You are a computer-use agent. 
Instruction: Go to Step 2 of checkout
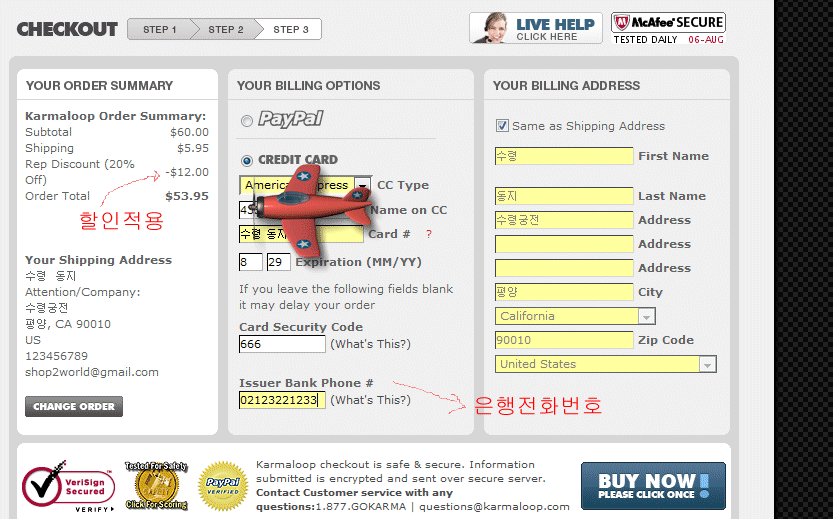(226, 29)
